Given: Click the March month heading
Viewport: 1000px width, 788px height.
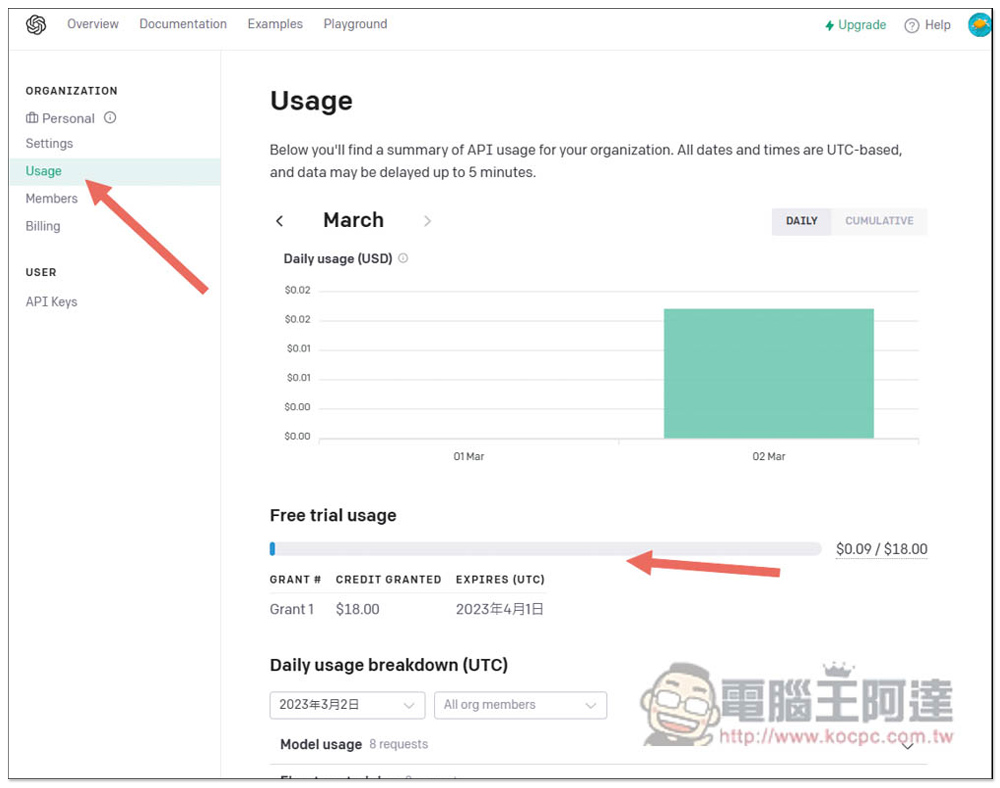Looking at the screenshot, I should coord(353,220).
